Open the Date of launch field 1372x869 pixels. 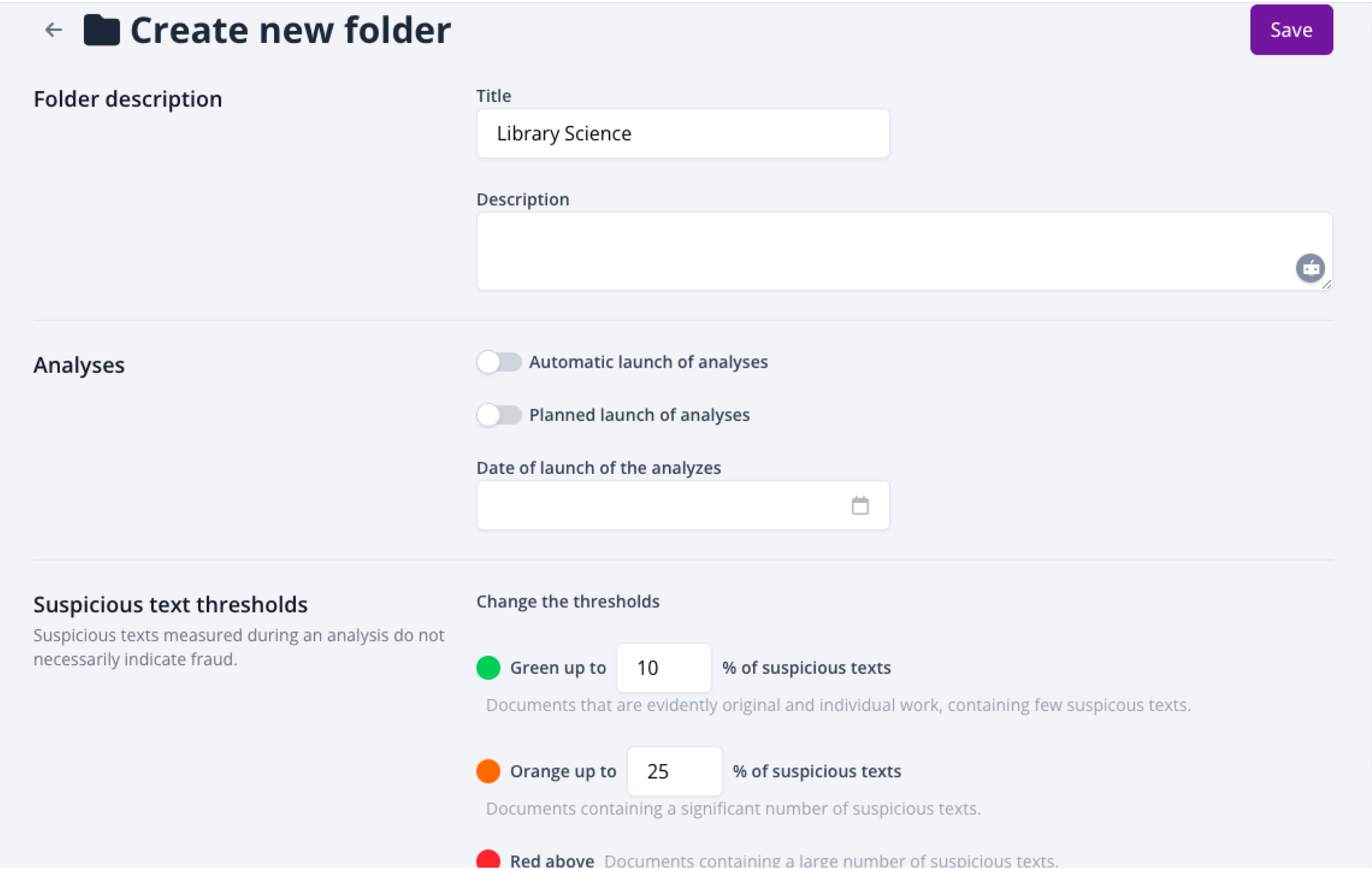click(661, 505)
